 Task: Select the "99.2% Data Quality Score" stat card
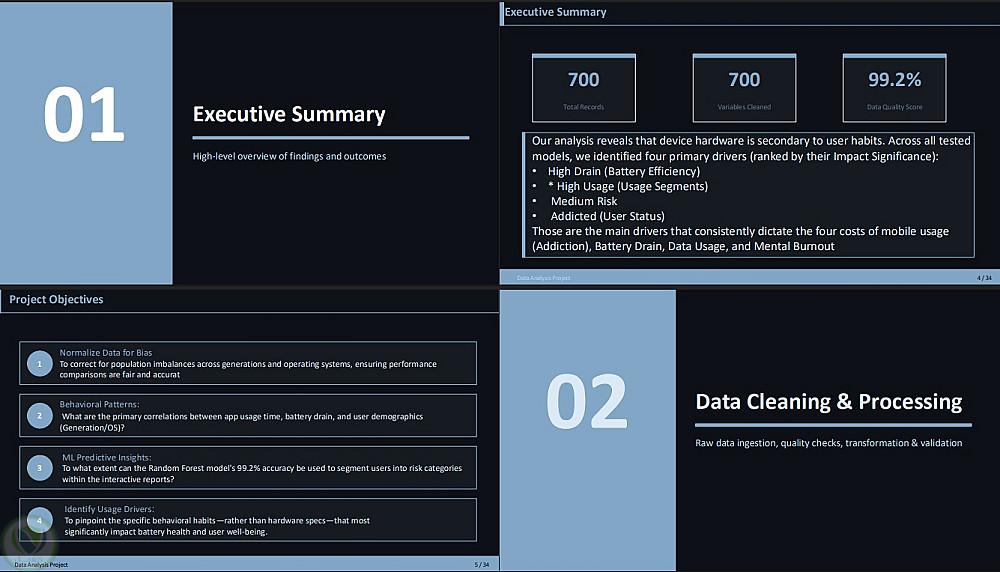tap(894, 88)
